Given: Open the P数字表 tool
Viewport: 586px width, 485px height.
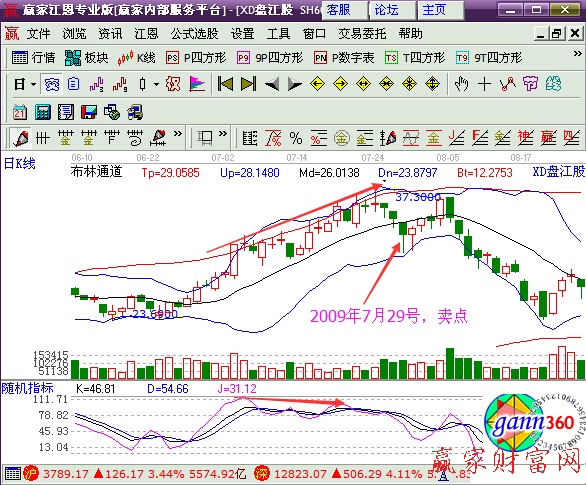Looking at the screenshot, I should tap(344, 58).
